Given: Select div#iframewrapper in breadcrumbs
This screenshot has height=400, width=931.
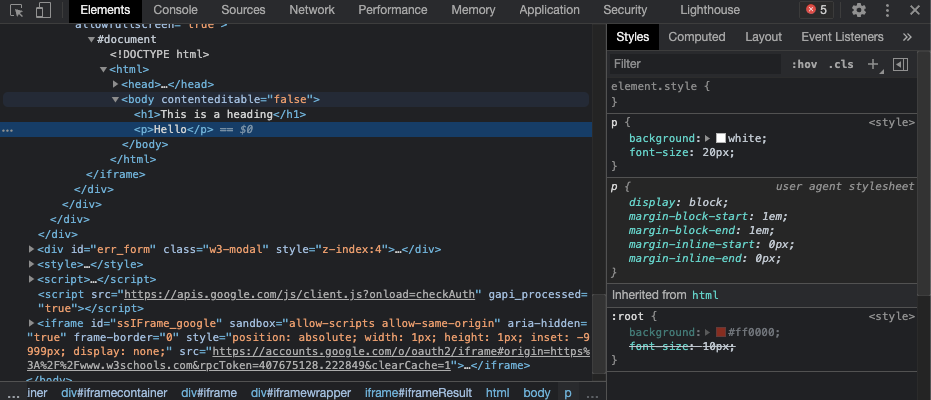Looking at the screenshot, I should 300,393.
